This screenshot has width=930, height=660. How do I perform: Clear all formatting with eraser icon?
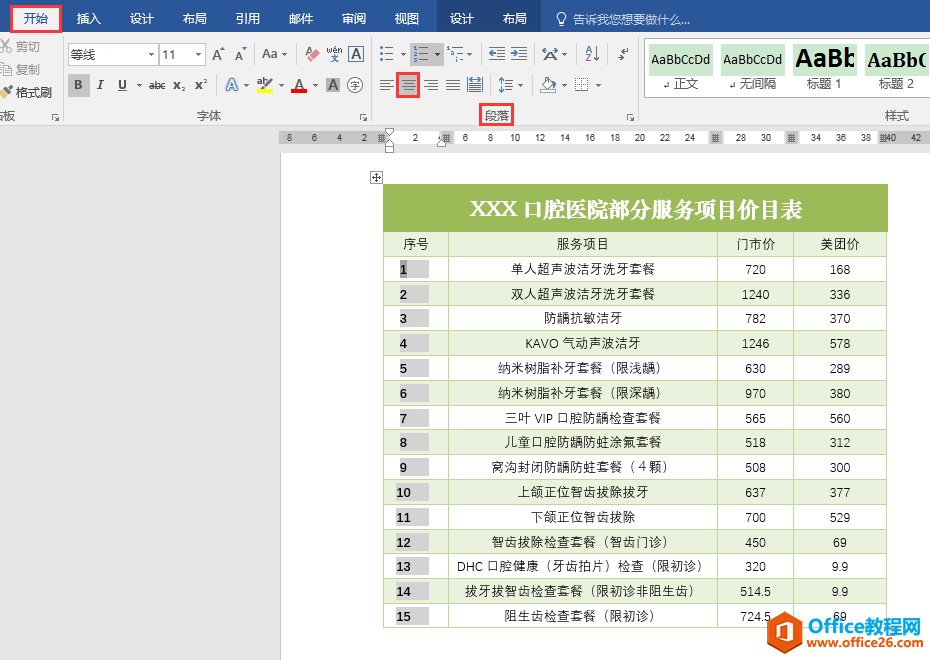(312, 55)
